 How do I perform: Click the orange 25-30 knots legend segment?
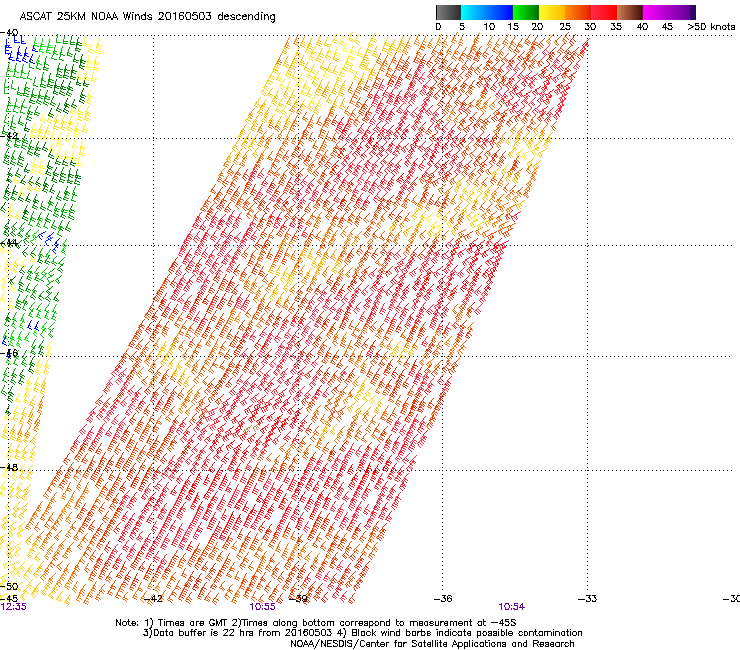[x=578, y=12]
